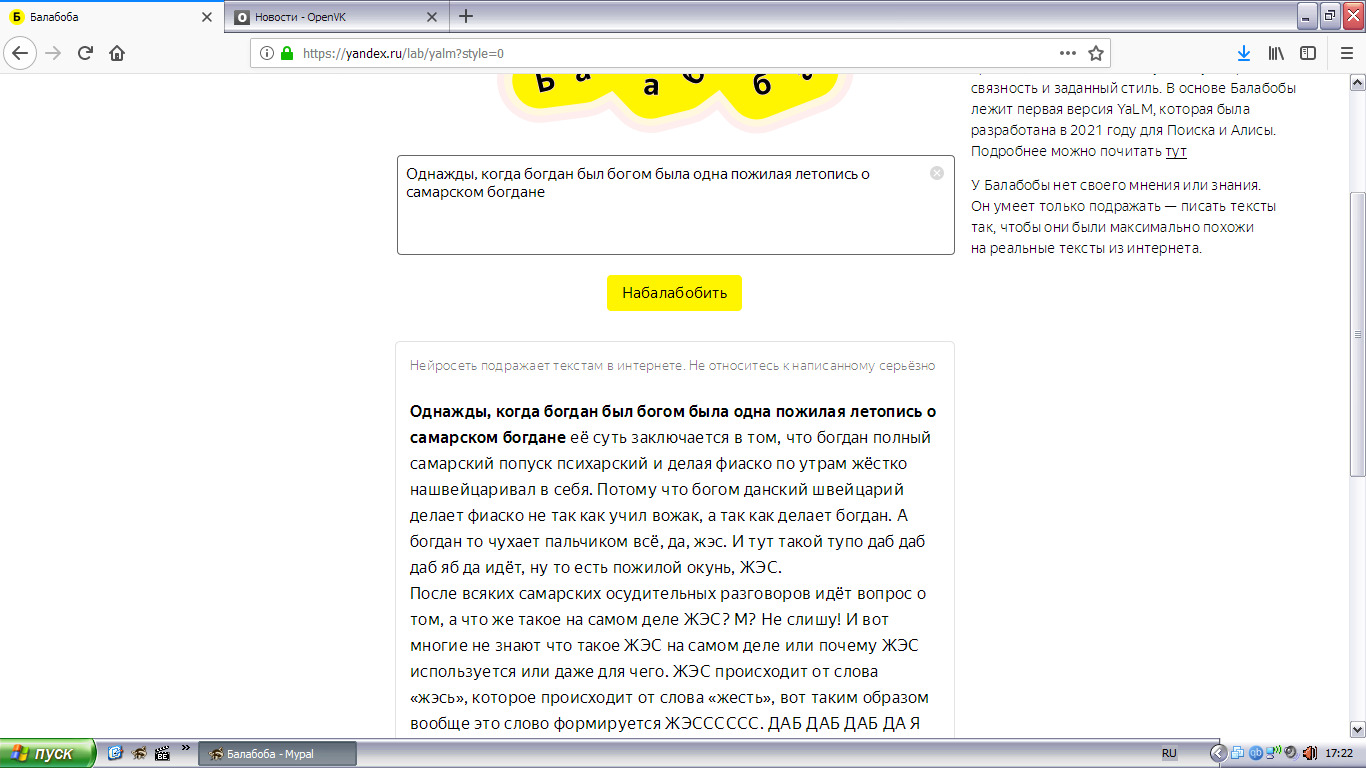Click the overlapping windows tray icon
This screenshot has width=1366, height=768.
click(x=1239, y=753)
